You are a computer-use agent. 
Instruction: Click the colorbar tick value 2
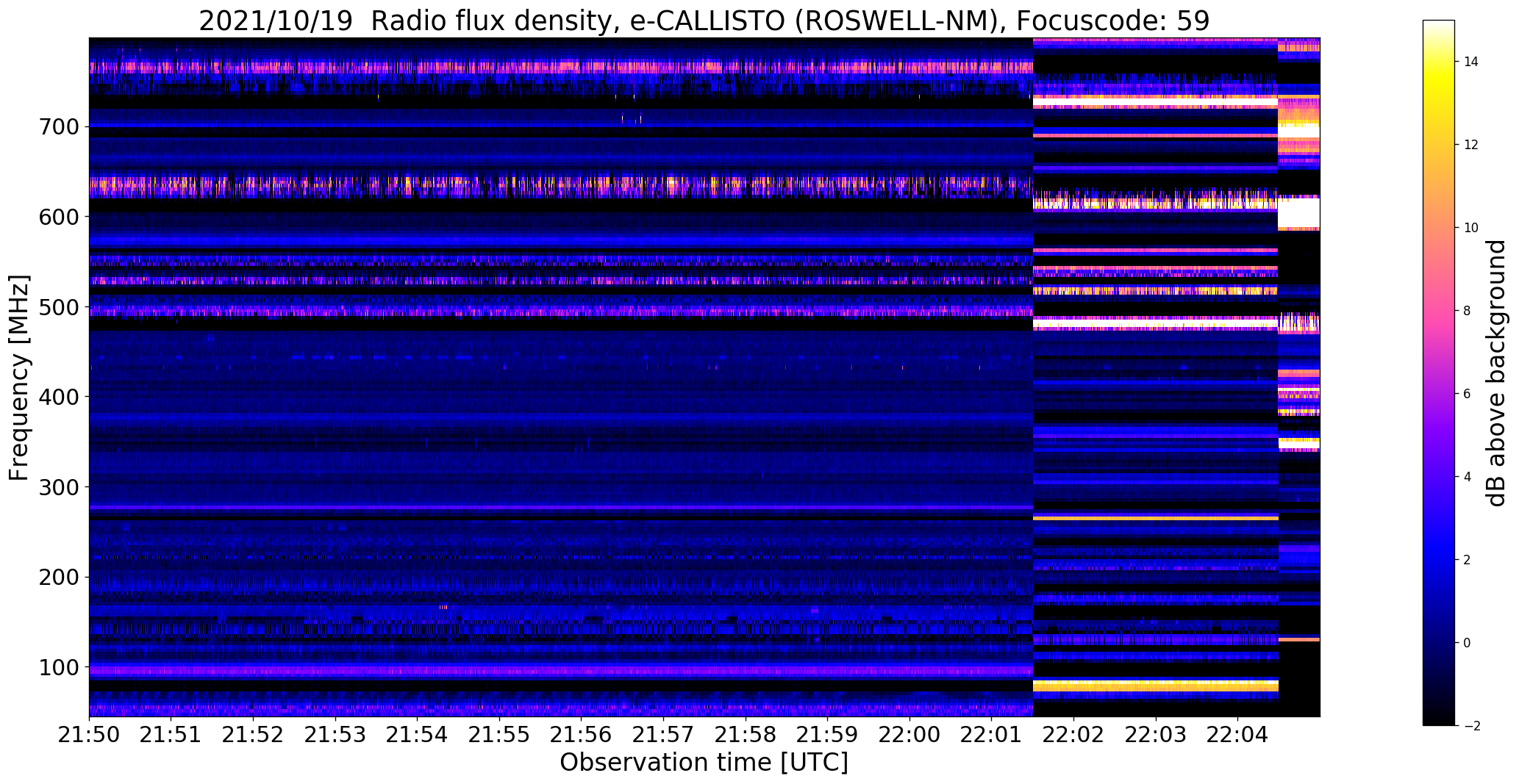[x=1468, y=560]
